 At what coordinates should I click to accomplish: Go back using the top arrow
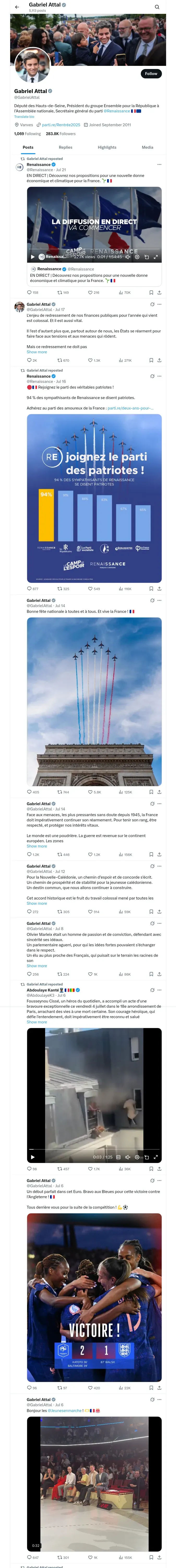click(17, 7)
